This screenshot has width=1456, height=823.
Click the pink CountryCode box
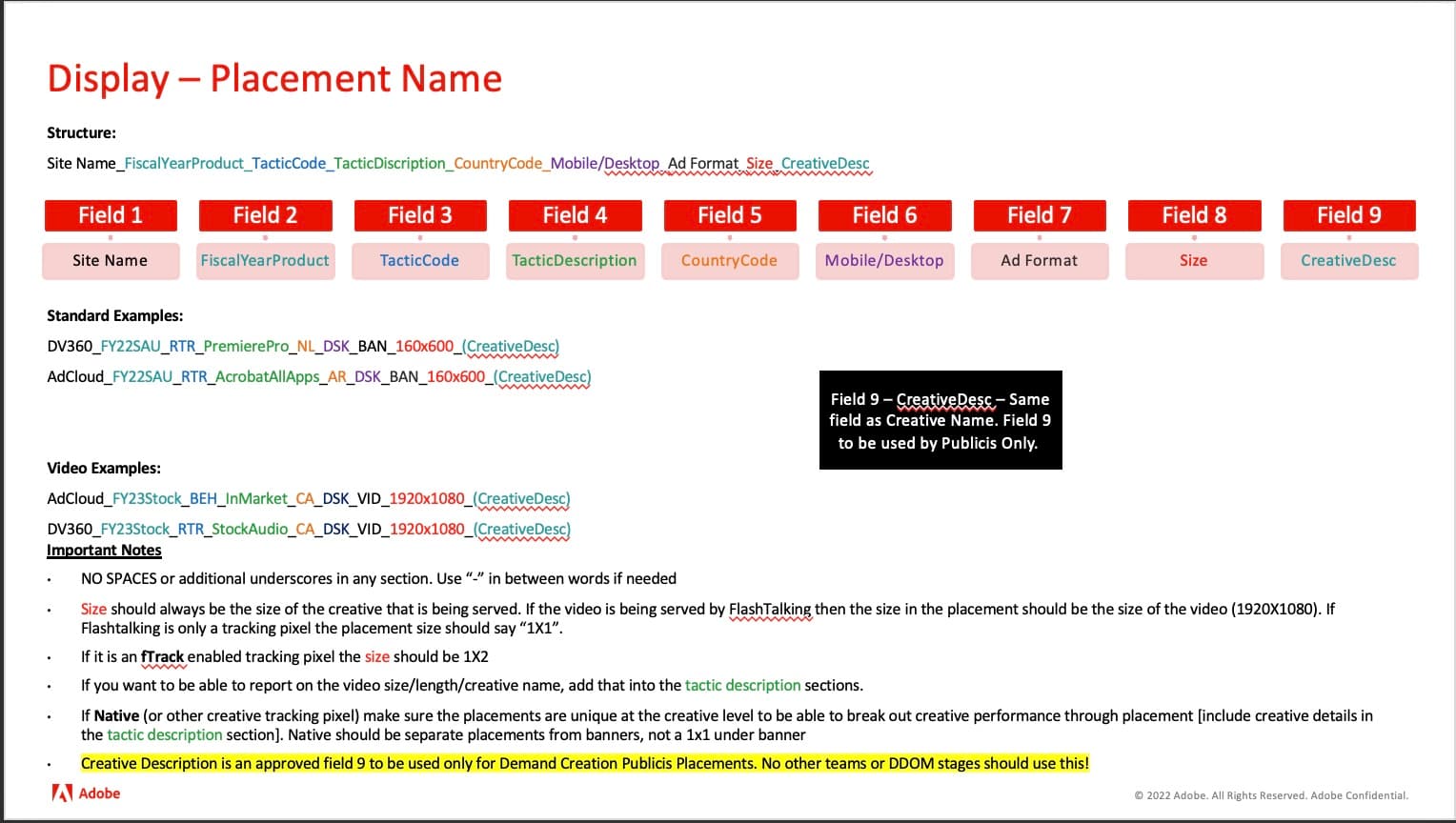pyautogui.click(x=730, y=260)
